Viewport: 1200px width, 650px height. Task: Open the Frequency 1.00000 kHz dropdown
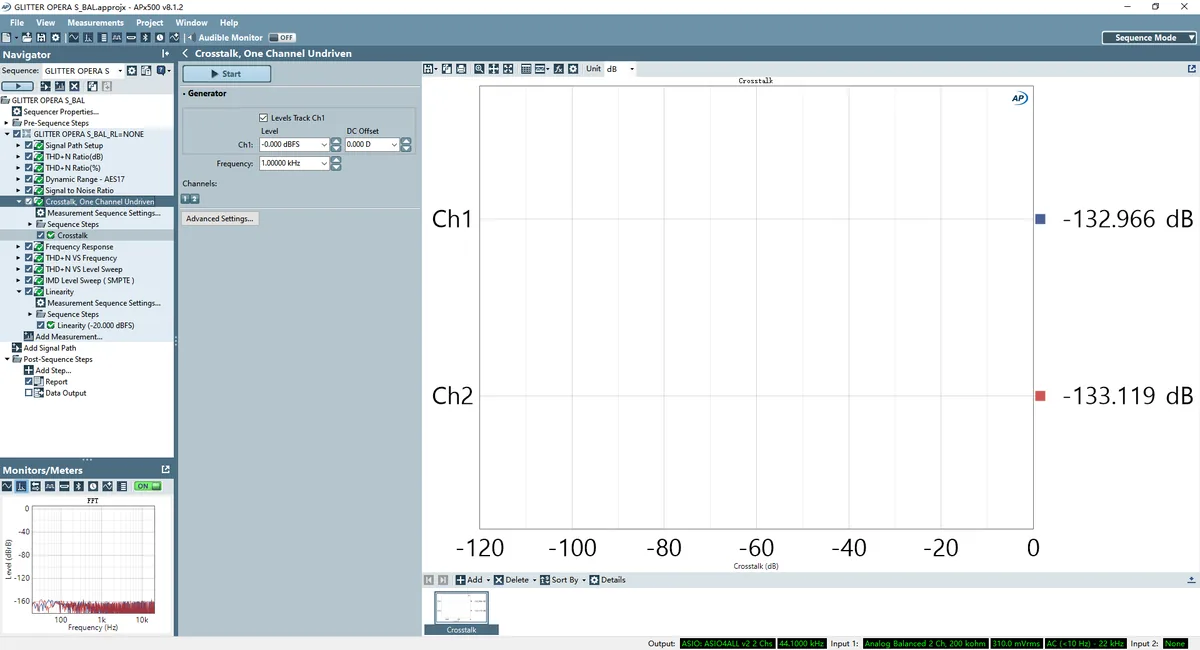point(324,163)
